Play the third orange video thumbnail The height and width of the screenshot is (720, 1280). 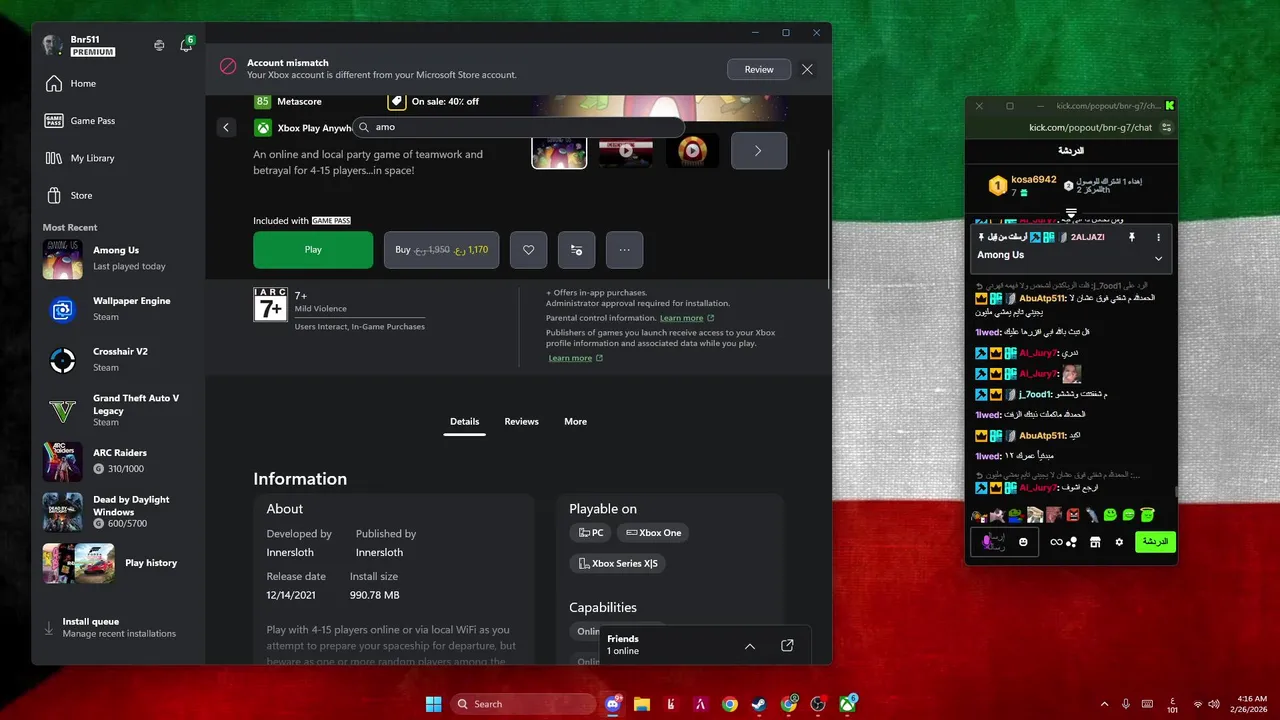pos(692,151)
